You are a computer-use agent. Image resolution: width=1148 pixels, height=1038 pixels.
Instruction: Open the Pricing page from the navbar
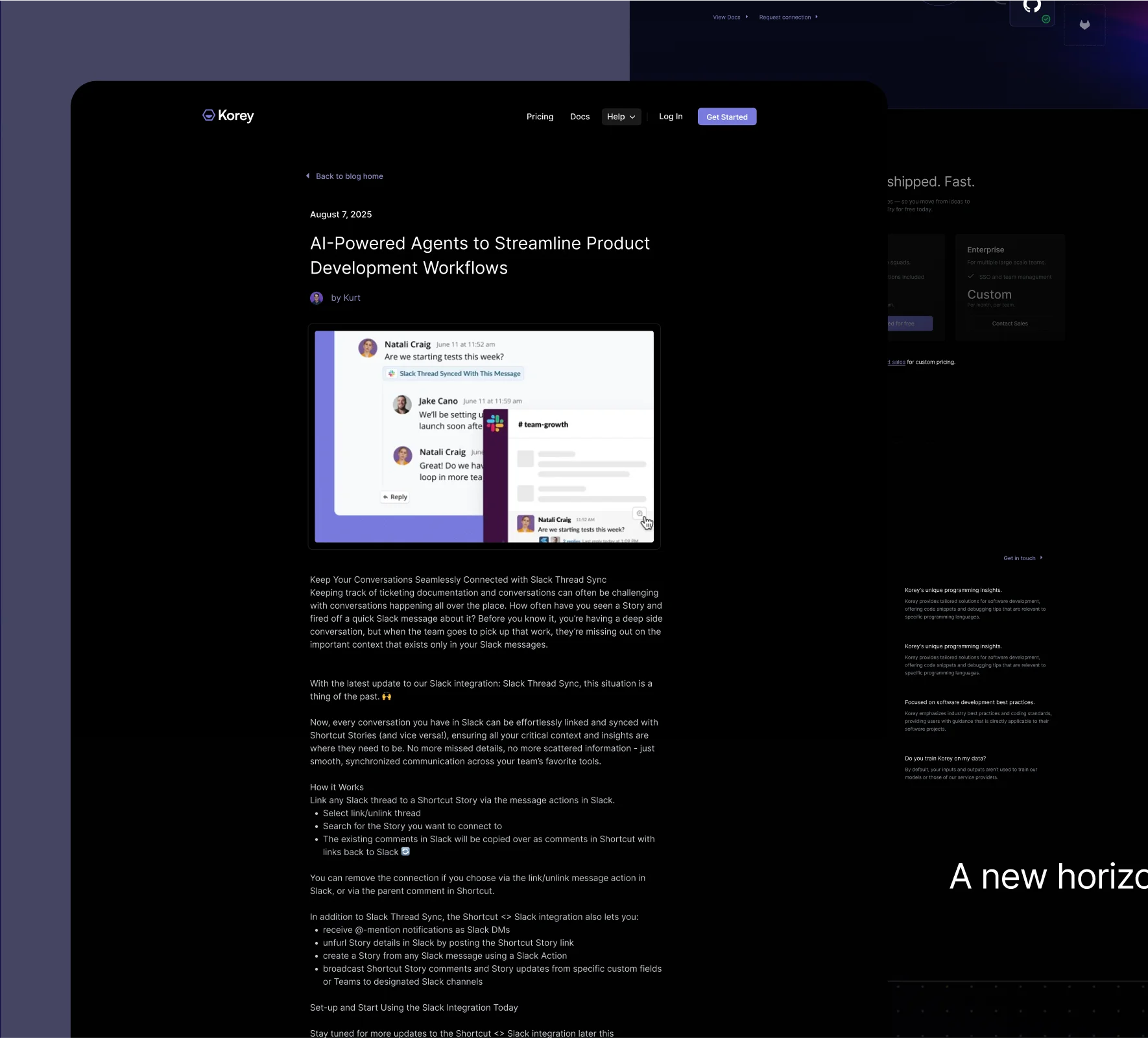540,117
